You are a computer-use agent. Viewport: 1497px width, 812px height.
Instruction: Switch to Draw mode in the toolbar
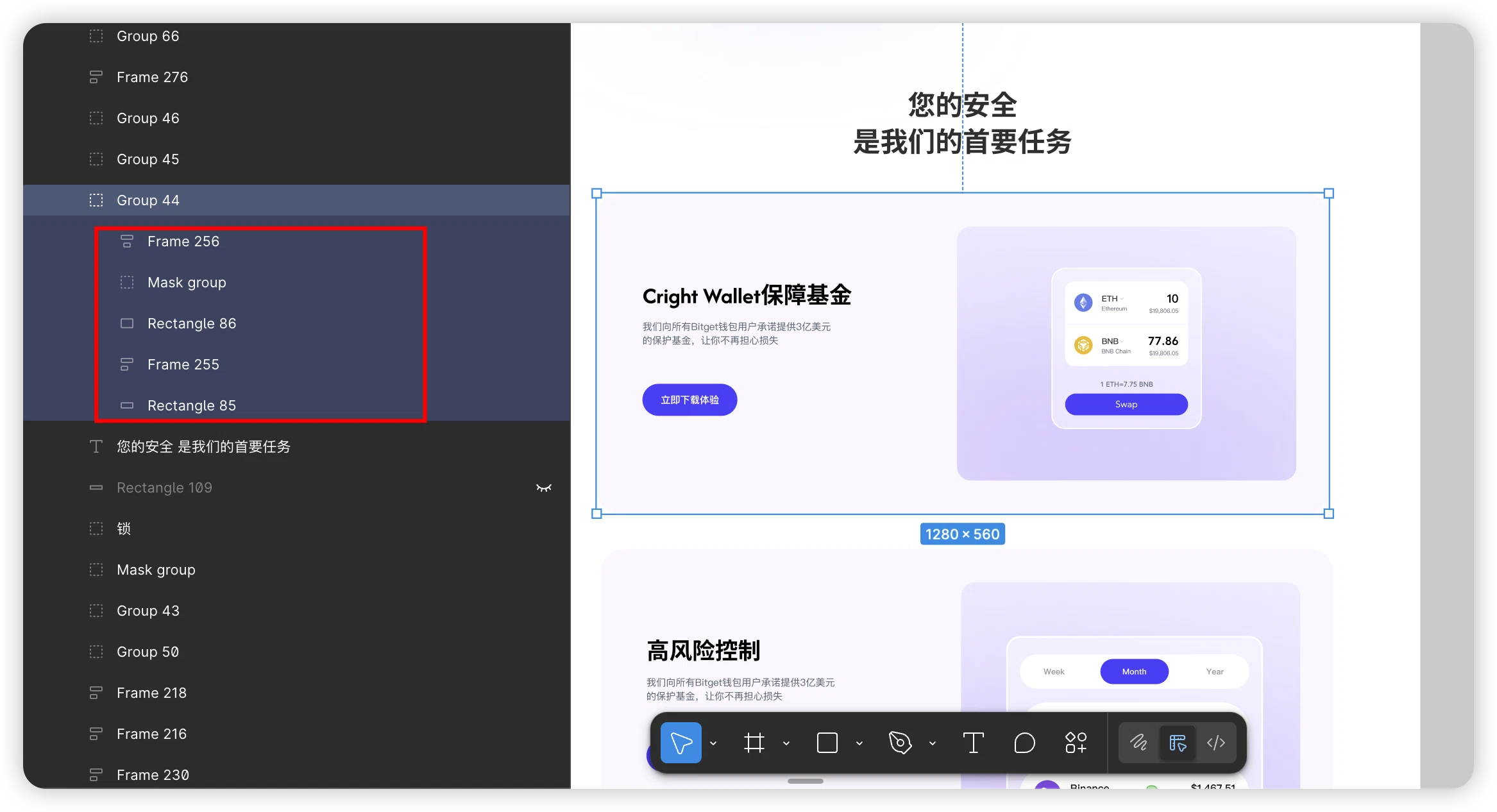(1138, 743)
